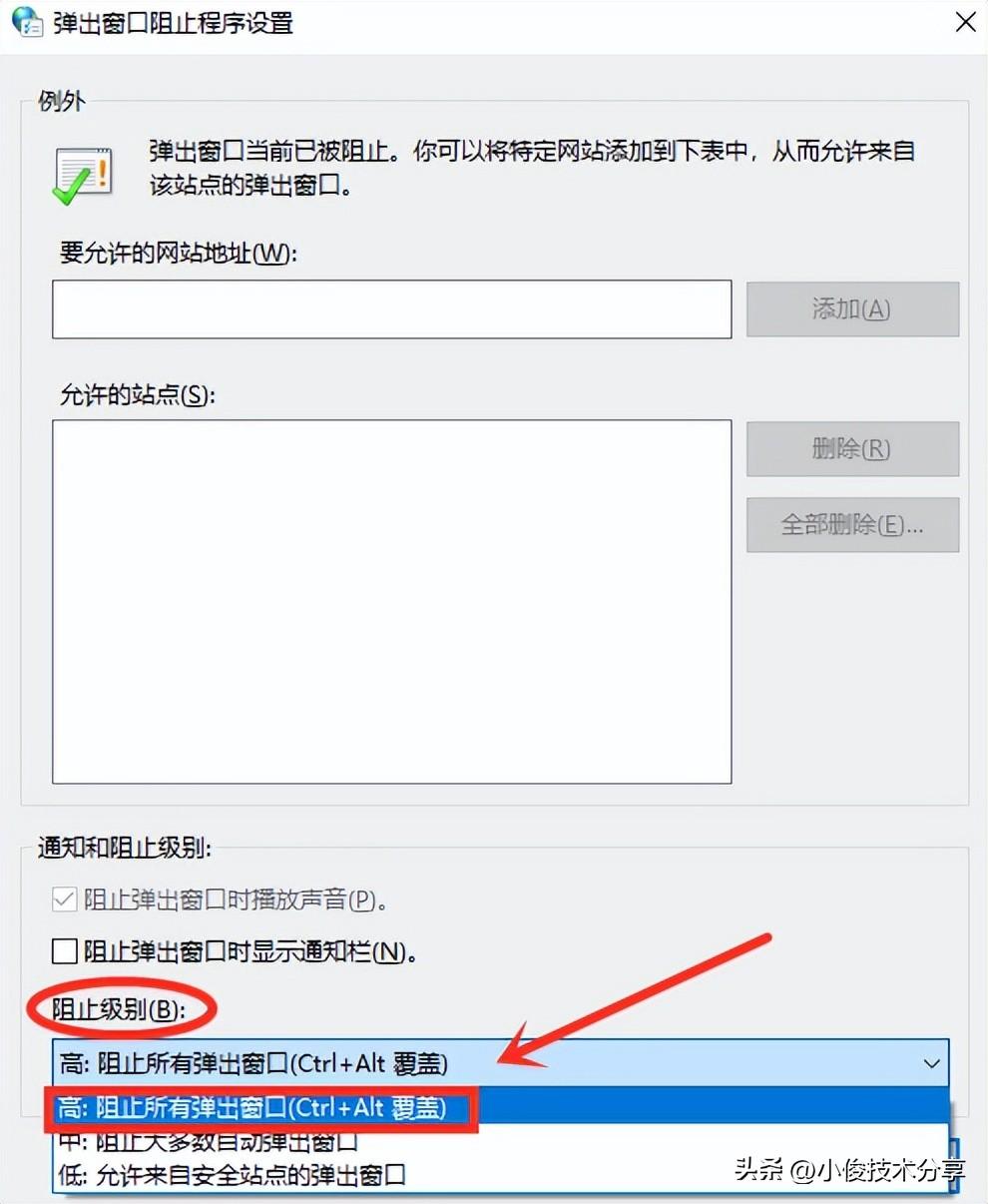Click the circled 阻止级别(B) label
The height and width of the screenshot is (1204, 988).
click(119, 1009)
